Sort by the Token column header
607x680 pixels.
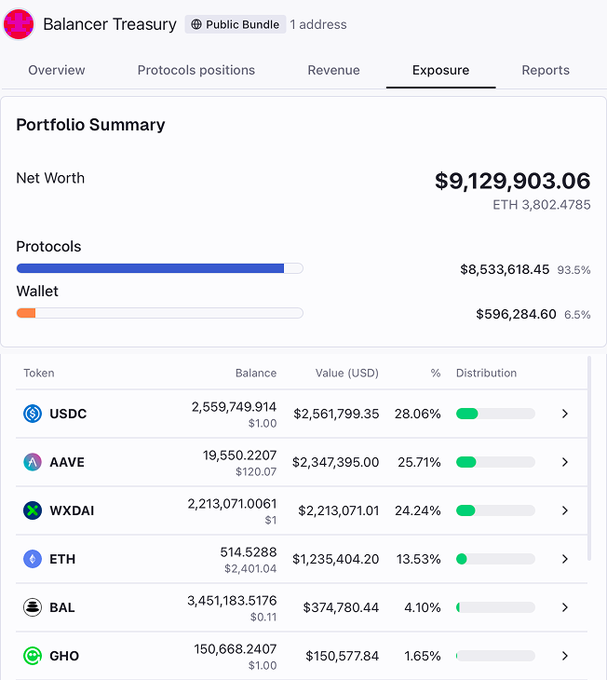tap(39, 373)
